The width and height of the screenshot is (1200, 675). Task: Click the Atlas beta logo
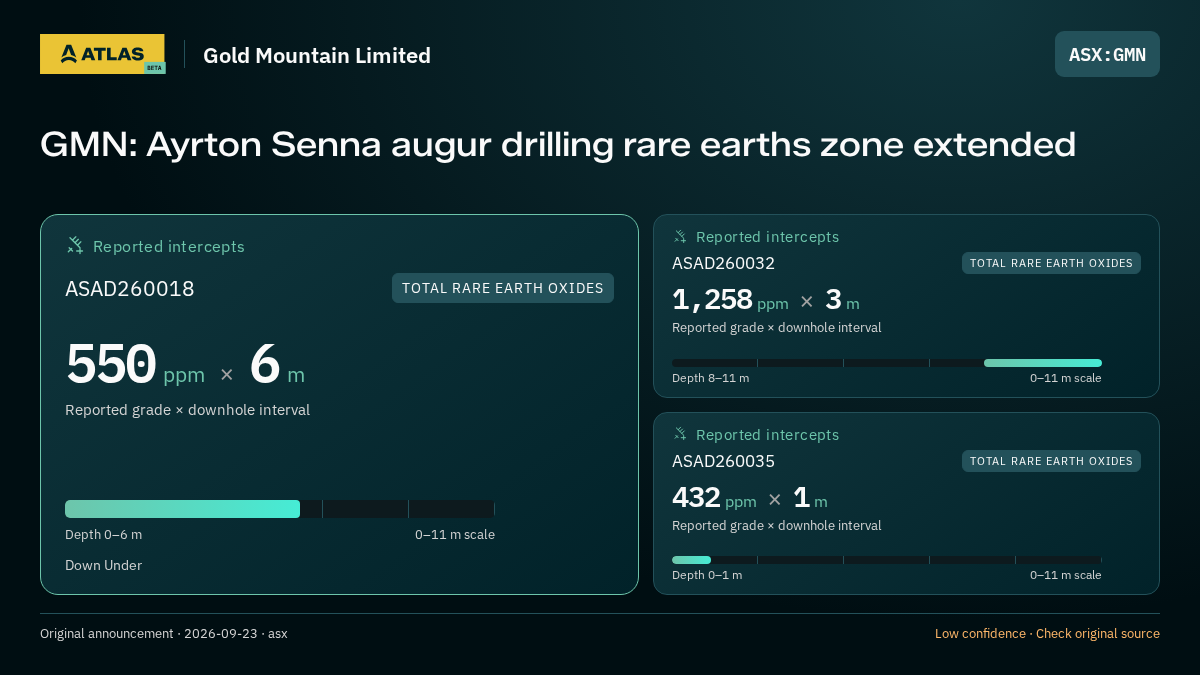tap(102, 54)
